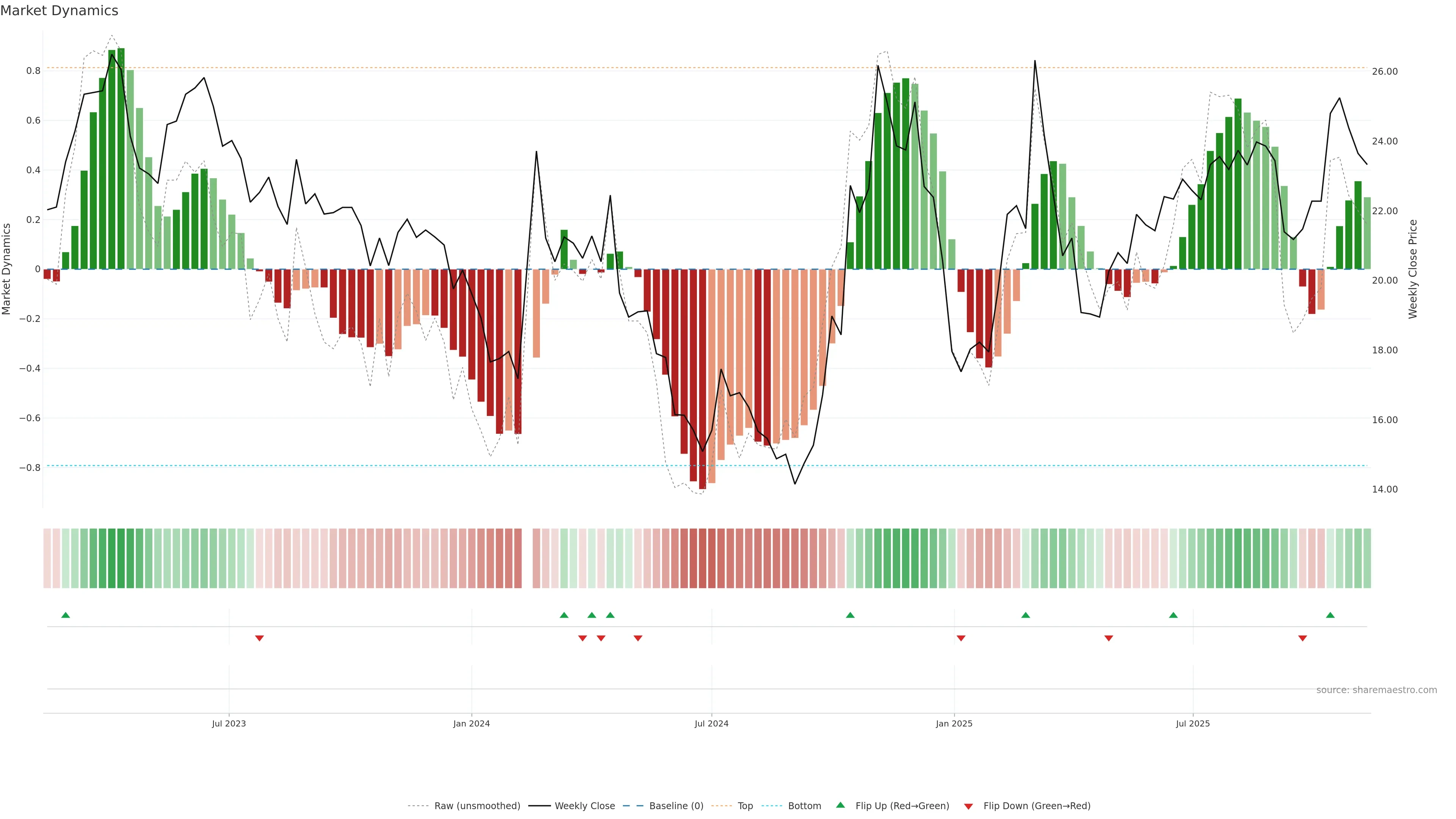Click the red triangle icon in the legend

point(968,806)
